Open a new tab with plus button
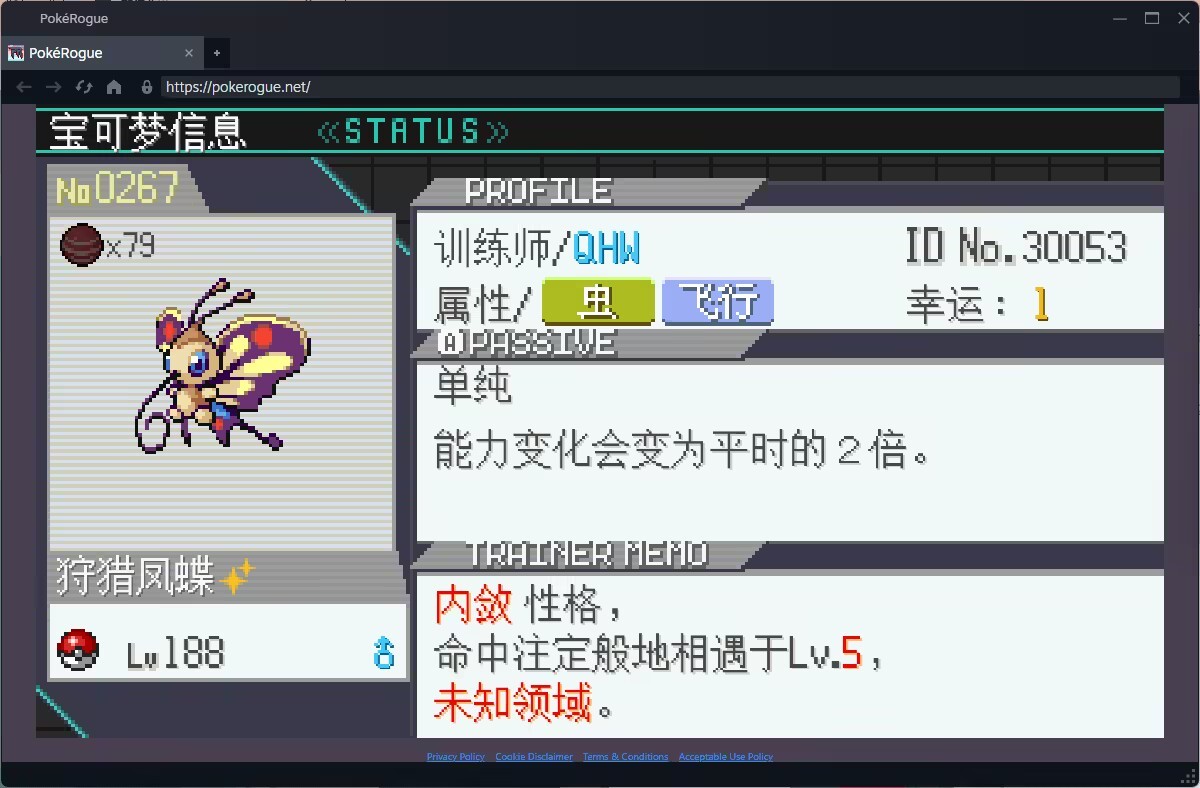Image resolution: width=1200 pixels, height=788 pixels. [x=217, y=53]
